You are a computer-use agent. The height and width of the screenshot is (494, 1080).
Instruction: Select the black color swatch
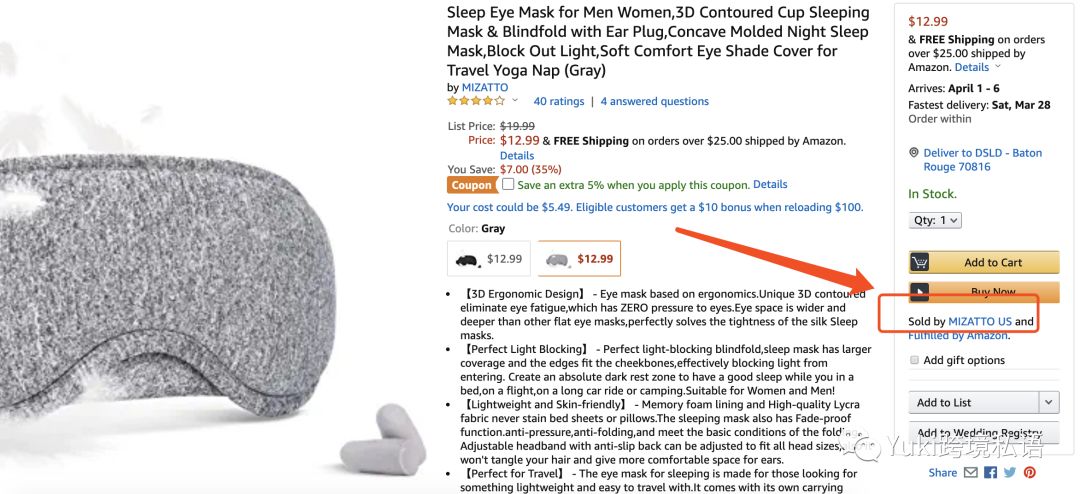click(x=488, y=259)
